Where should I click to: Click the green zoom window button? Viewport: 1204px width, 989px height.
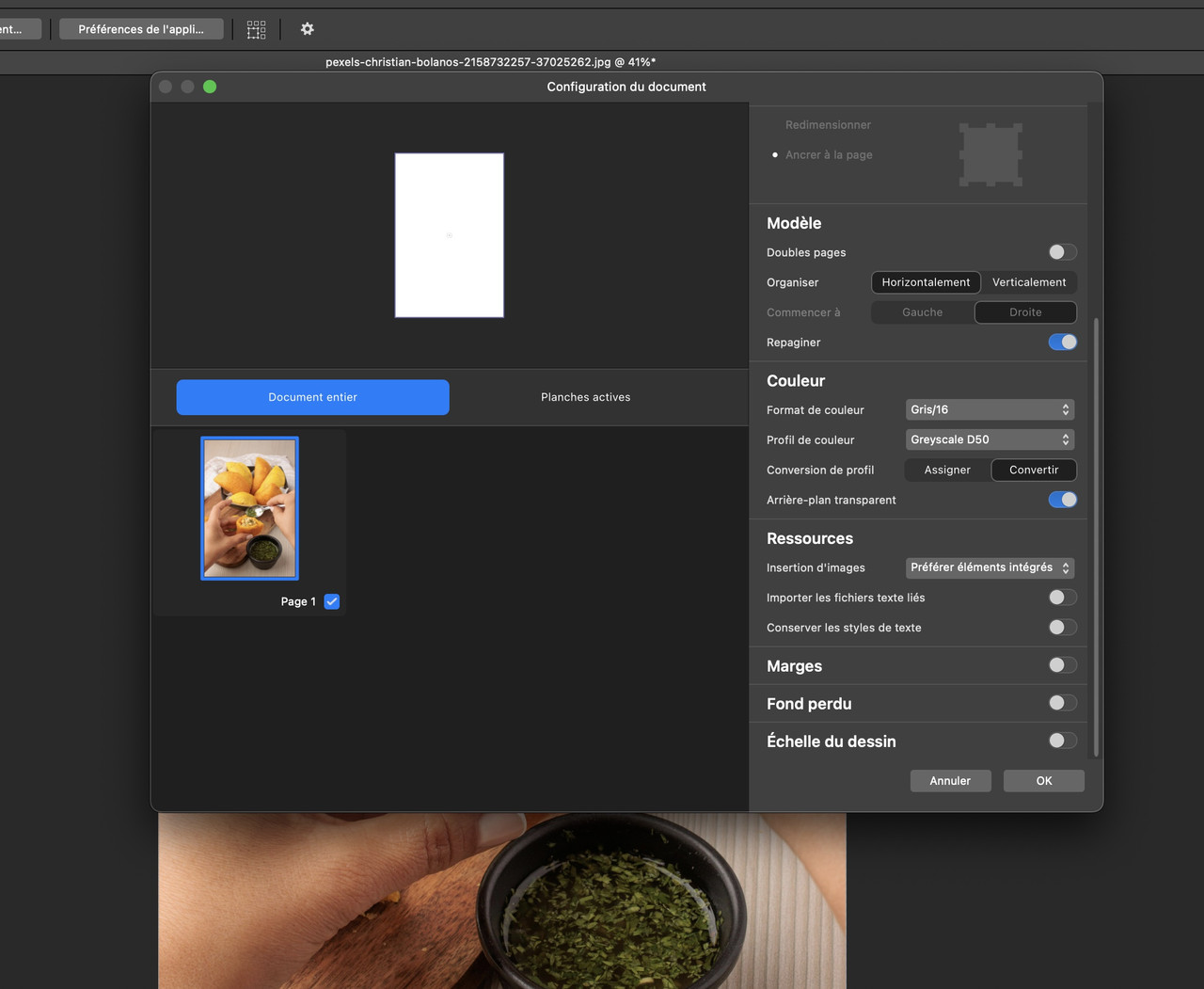[210, 87]
